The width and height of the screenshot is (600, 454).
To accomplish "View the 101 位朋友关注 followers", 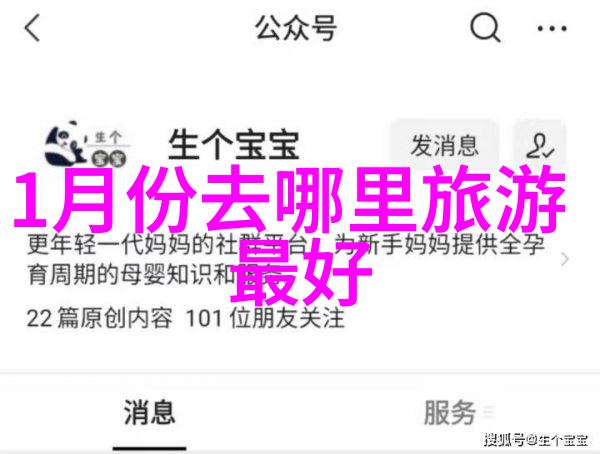I will coord(265,318).
